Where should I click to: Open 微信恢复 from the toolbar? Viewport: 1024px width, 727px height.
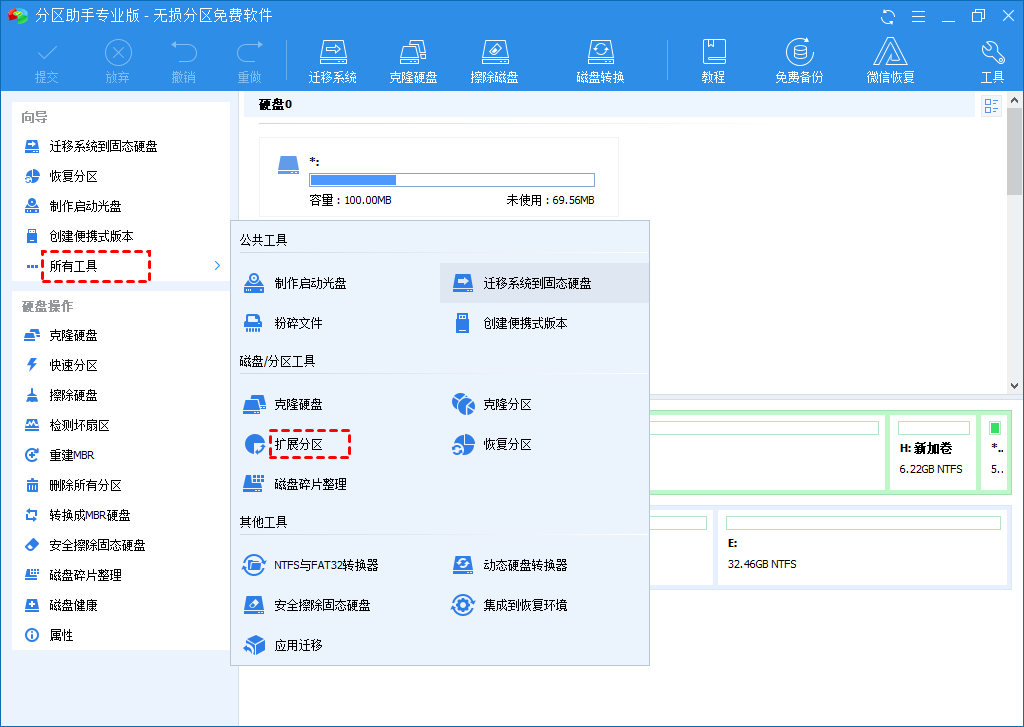click(890, 61)
